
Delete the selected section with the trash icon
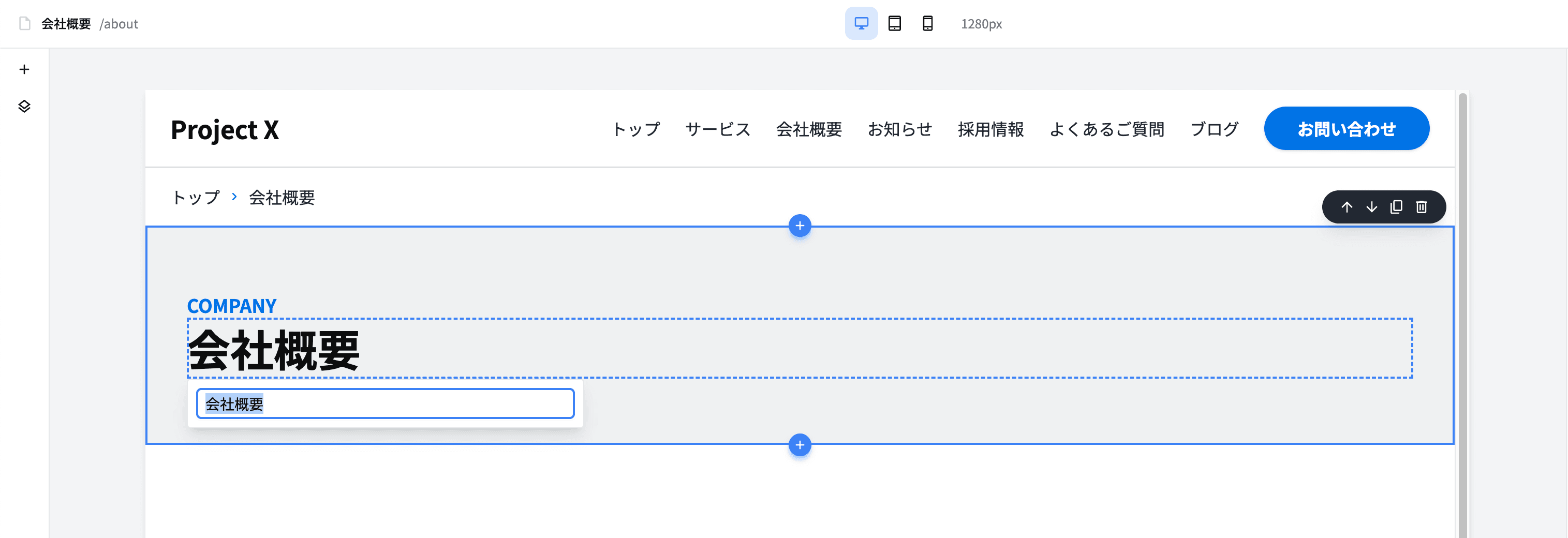tap(1422, 207)
